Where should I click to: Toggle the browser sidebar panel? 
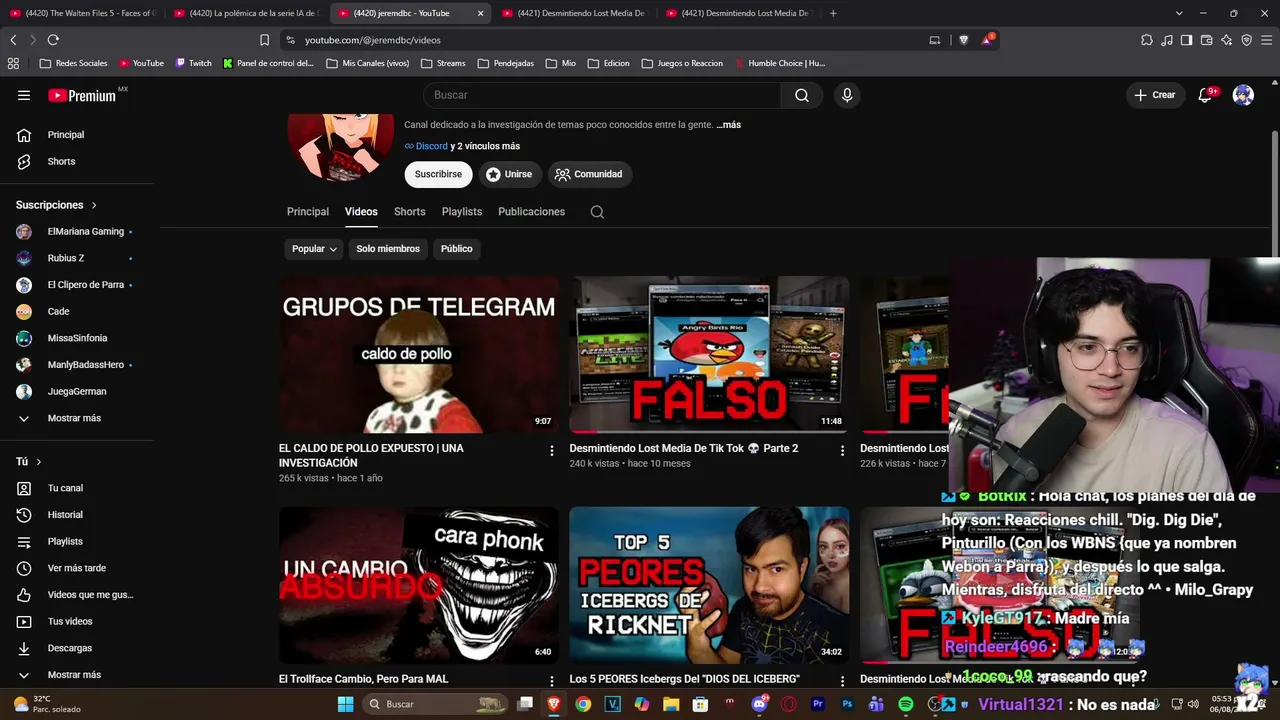tap(1187, 40)
